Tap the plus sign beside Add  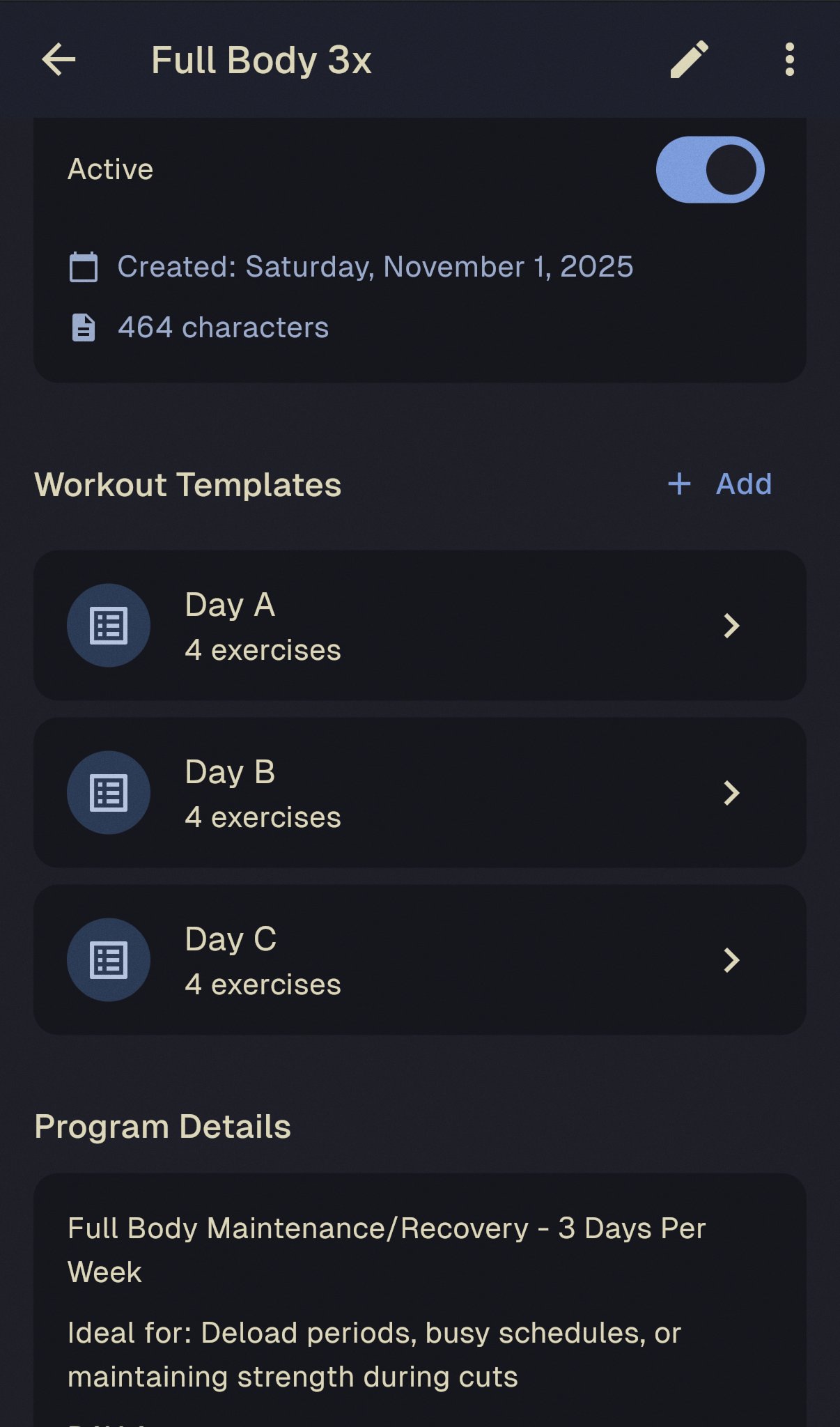pyautogui.click(x=678, y=483)
